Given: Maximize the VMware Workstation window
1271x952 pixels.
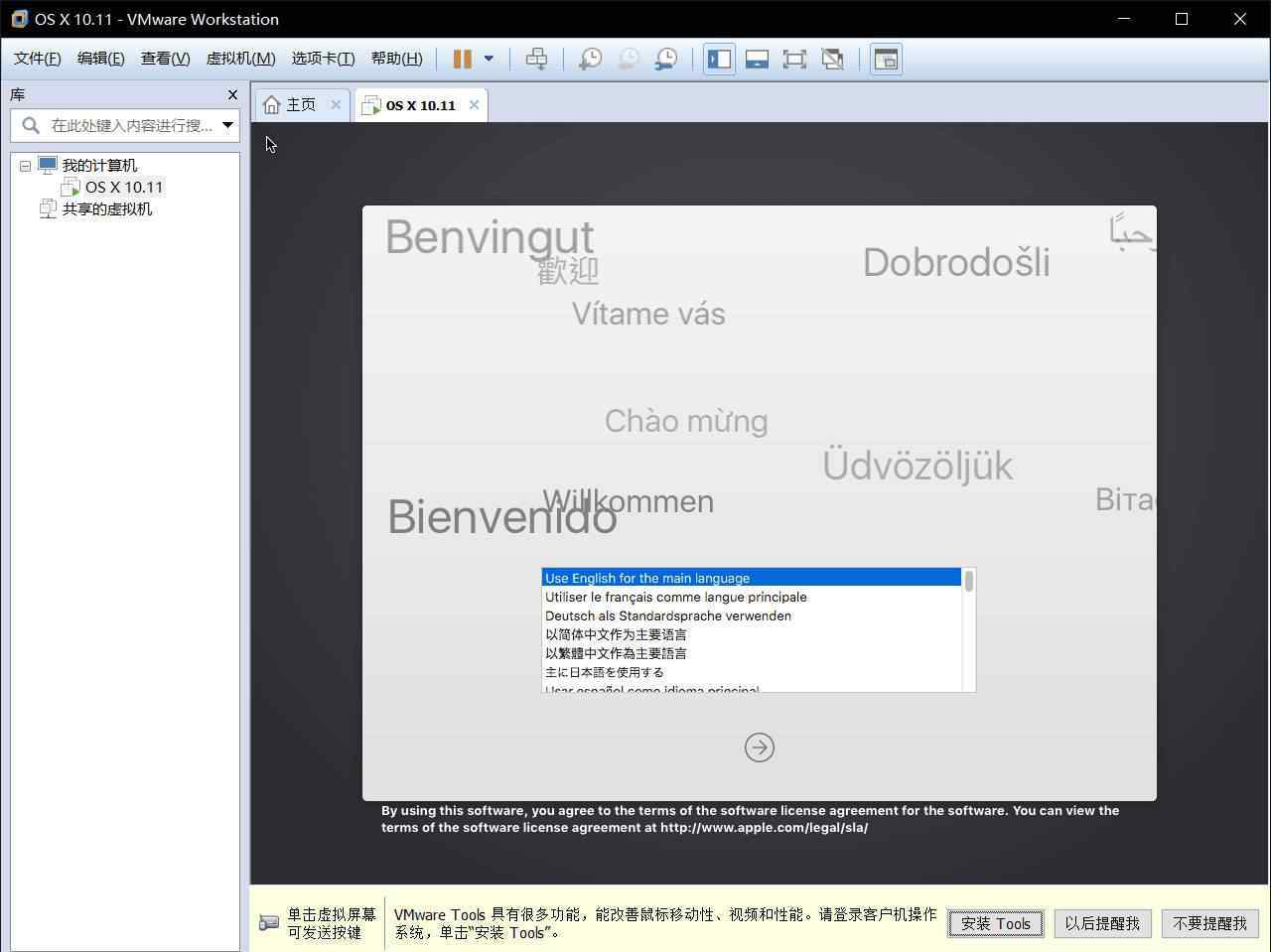Looking at the screenshot, I should tap(1182, 19).
